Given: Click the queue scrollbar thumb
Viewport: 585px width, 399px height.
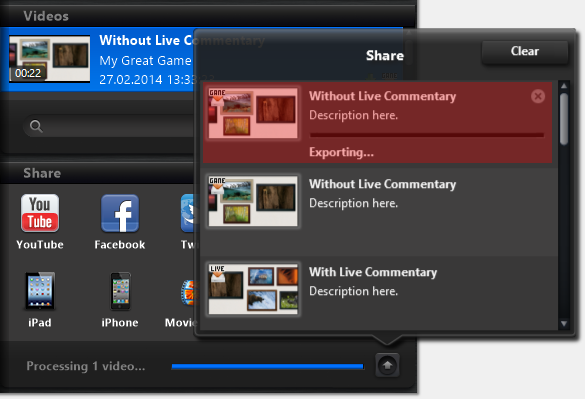Looking at the screenshot, I should [564, 119].
